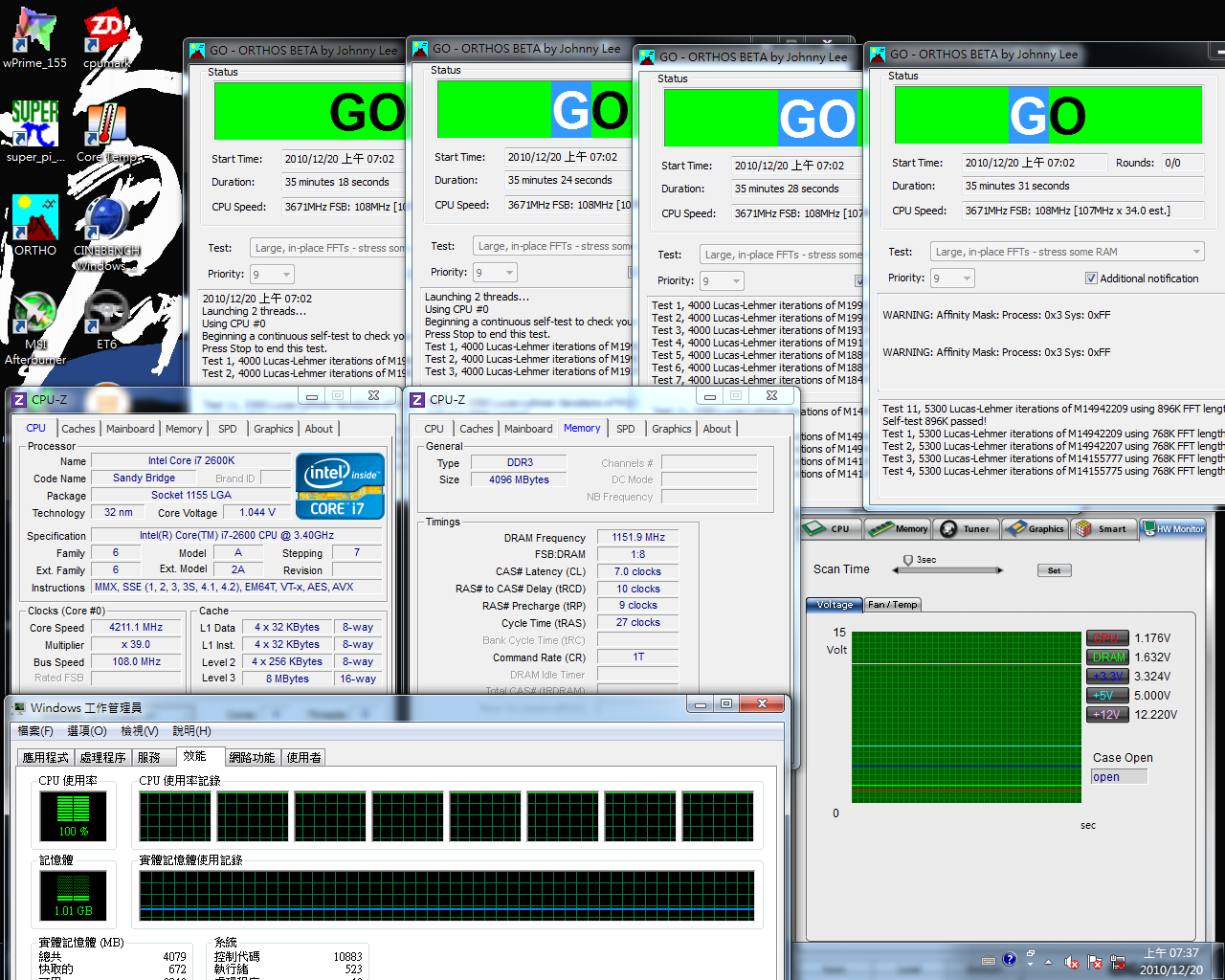Show hidden system tray icons
1225x980 pixels.
[x=1048, y=962]
